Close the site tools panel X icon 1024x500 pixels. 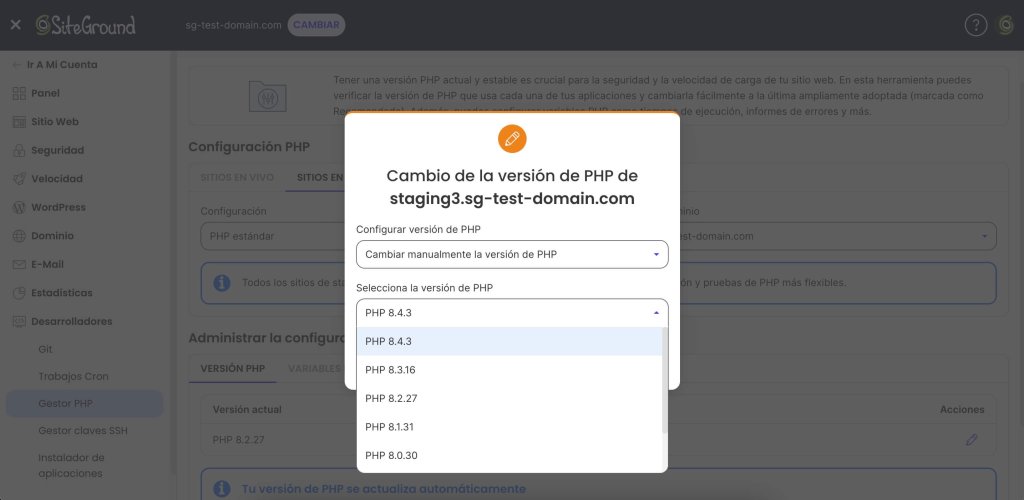16,25
